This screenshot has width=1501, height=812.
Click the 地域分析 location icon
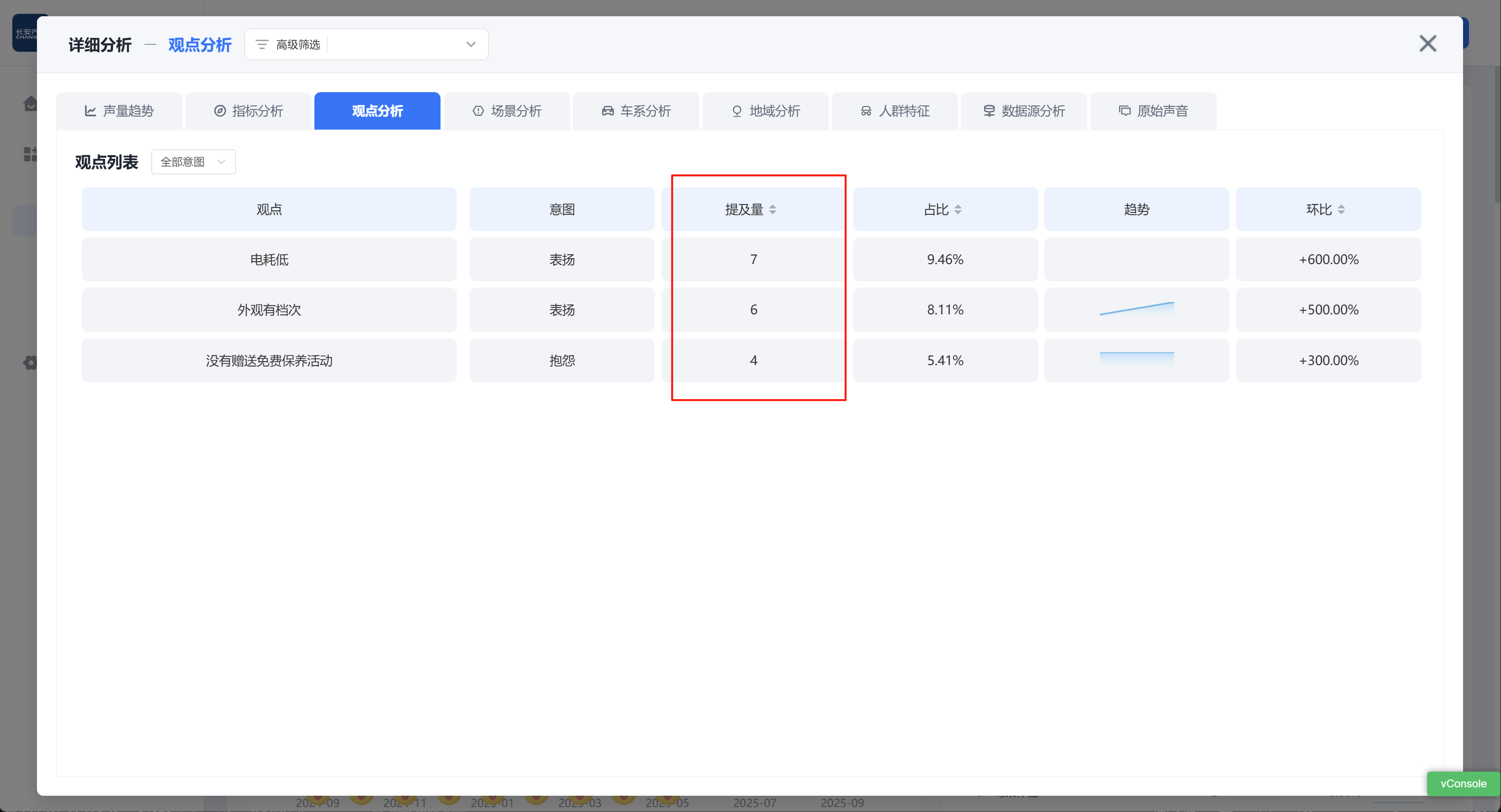click(x=737, y=111)
